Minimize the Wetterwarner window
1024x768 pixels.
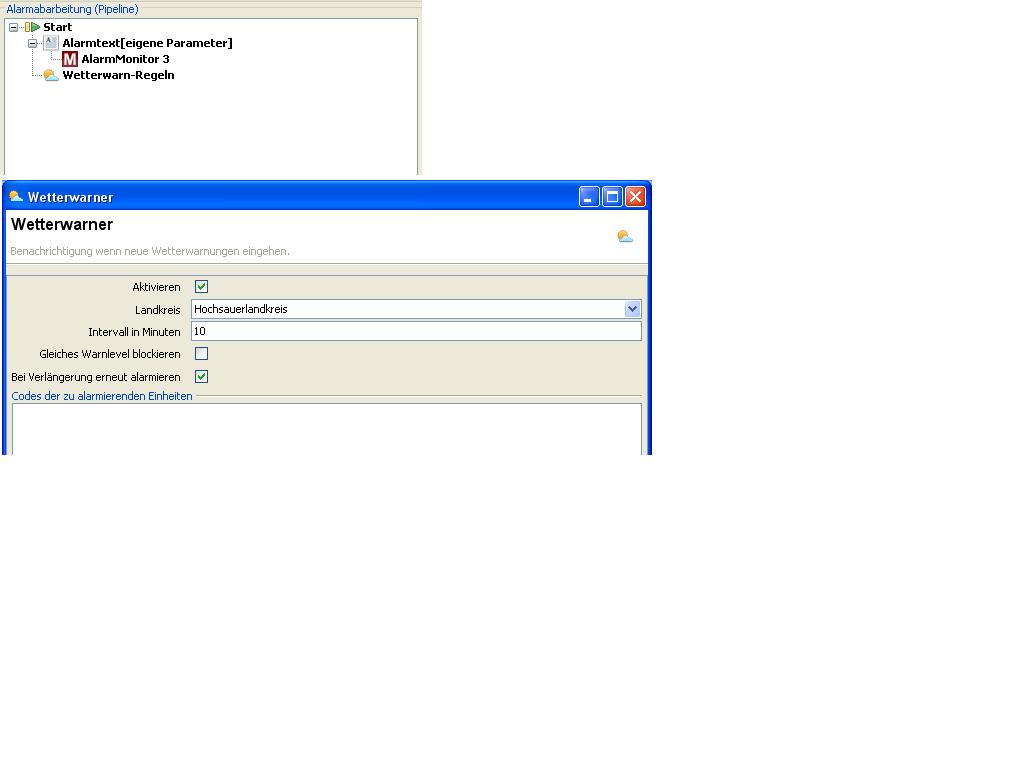click(x=589, y=197)
